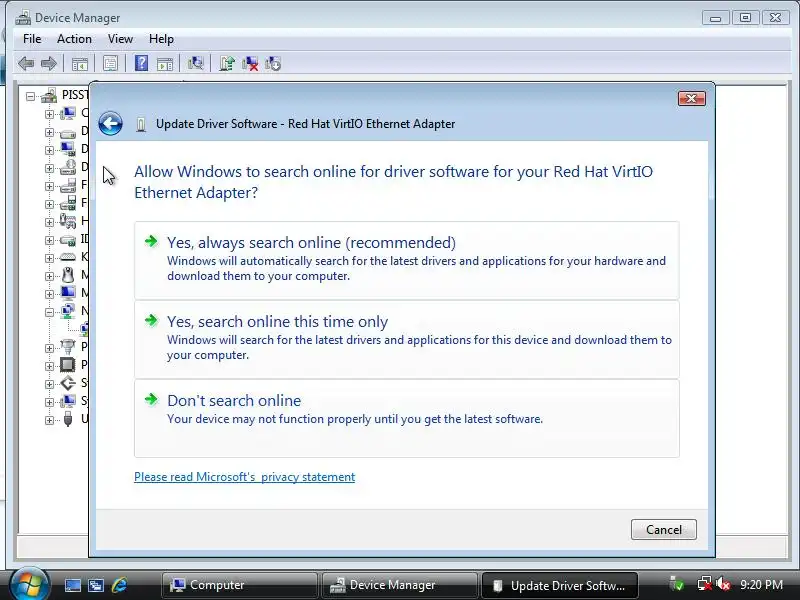
Task: Click Switch Between Windows Quick Launch icon
Action: (96, 585)
